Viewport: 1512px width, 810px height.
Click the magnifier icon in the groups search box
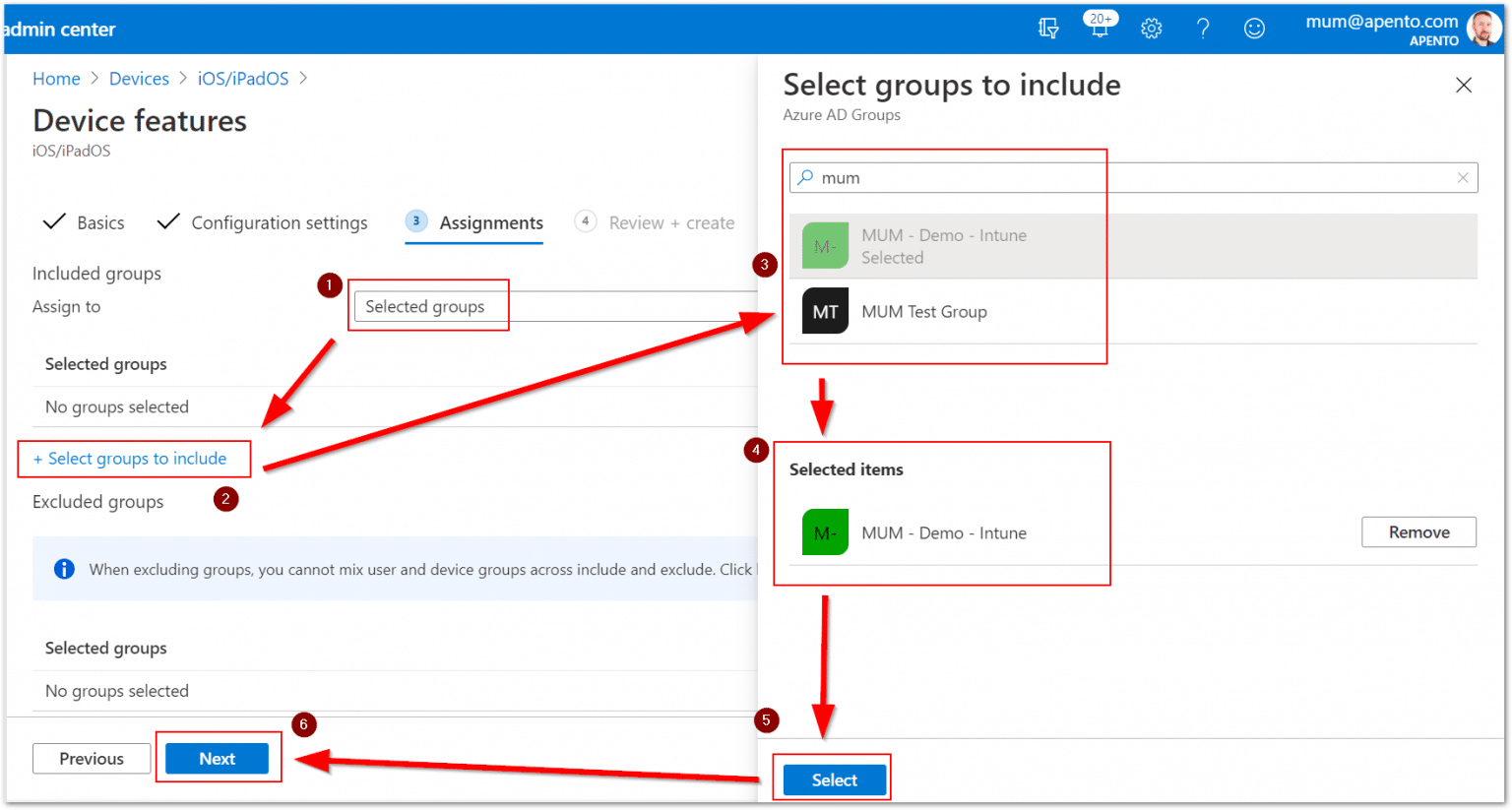pos(807,177)
